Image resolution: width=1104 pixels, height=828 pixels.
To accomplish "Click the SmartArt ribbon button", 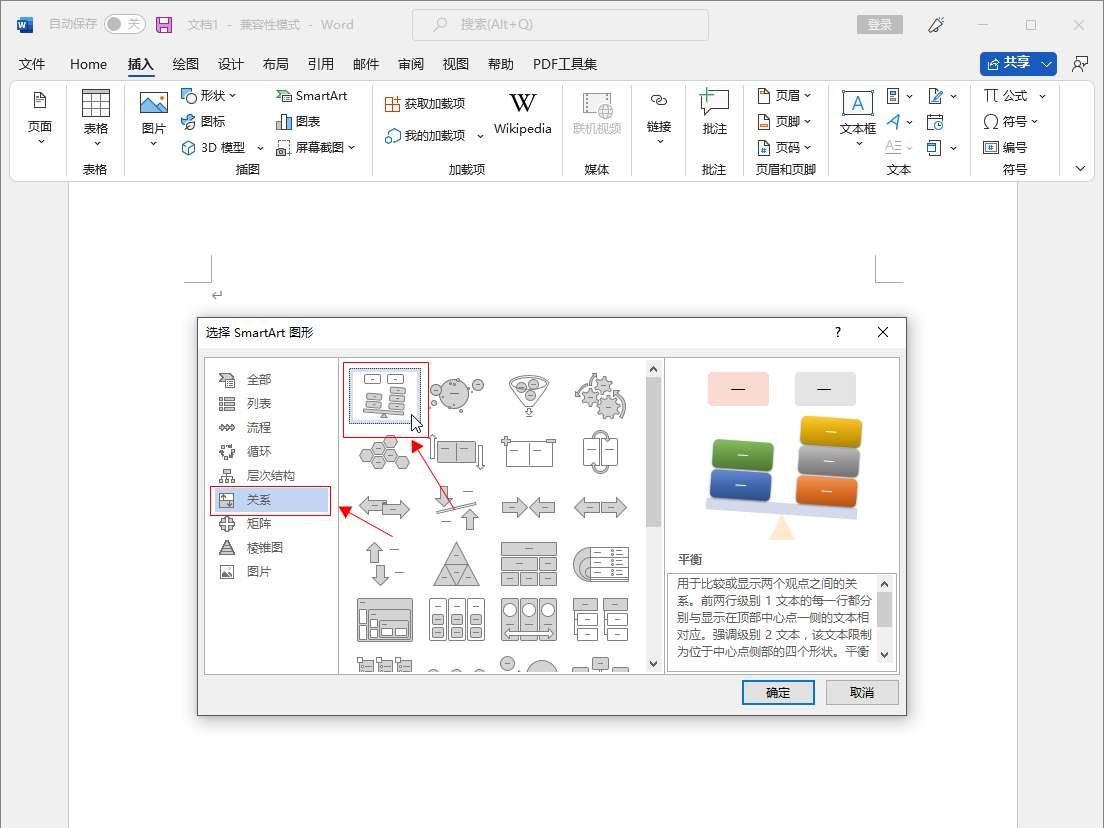I will [312, 95].
